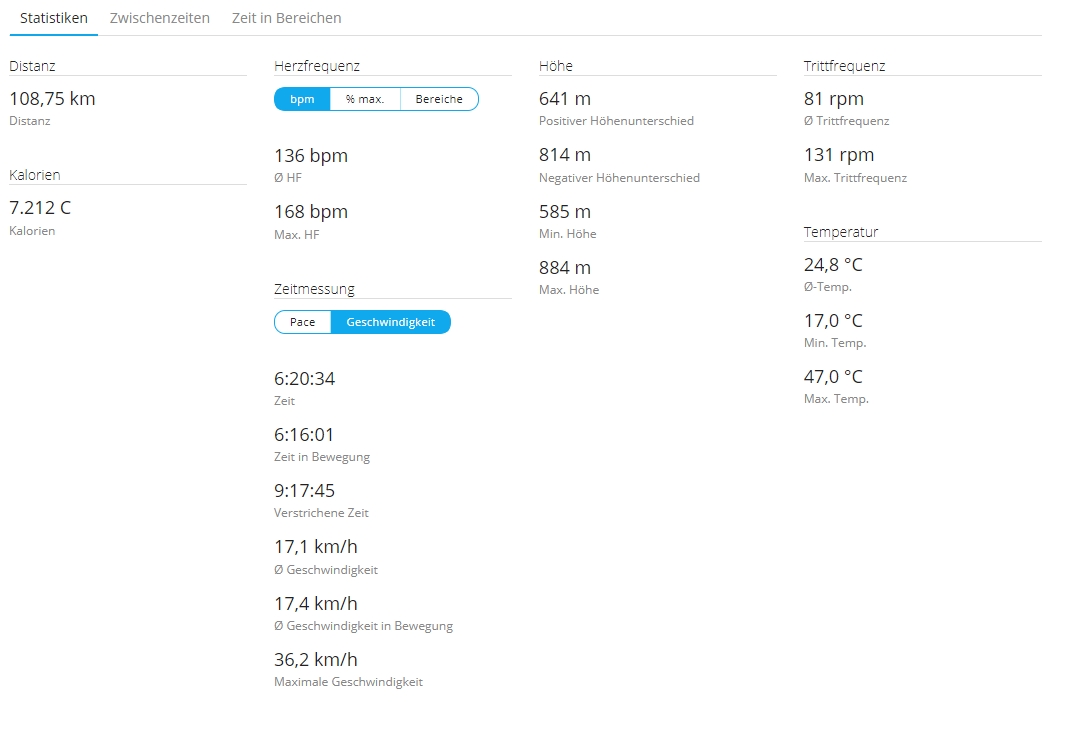This screenshot has width=1066, height=746.
Task: Switch Zeitmessung to Pace
Action: click(x=303, y=322)
